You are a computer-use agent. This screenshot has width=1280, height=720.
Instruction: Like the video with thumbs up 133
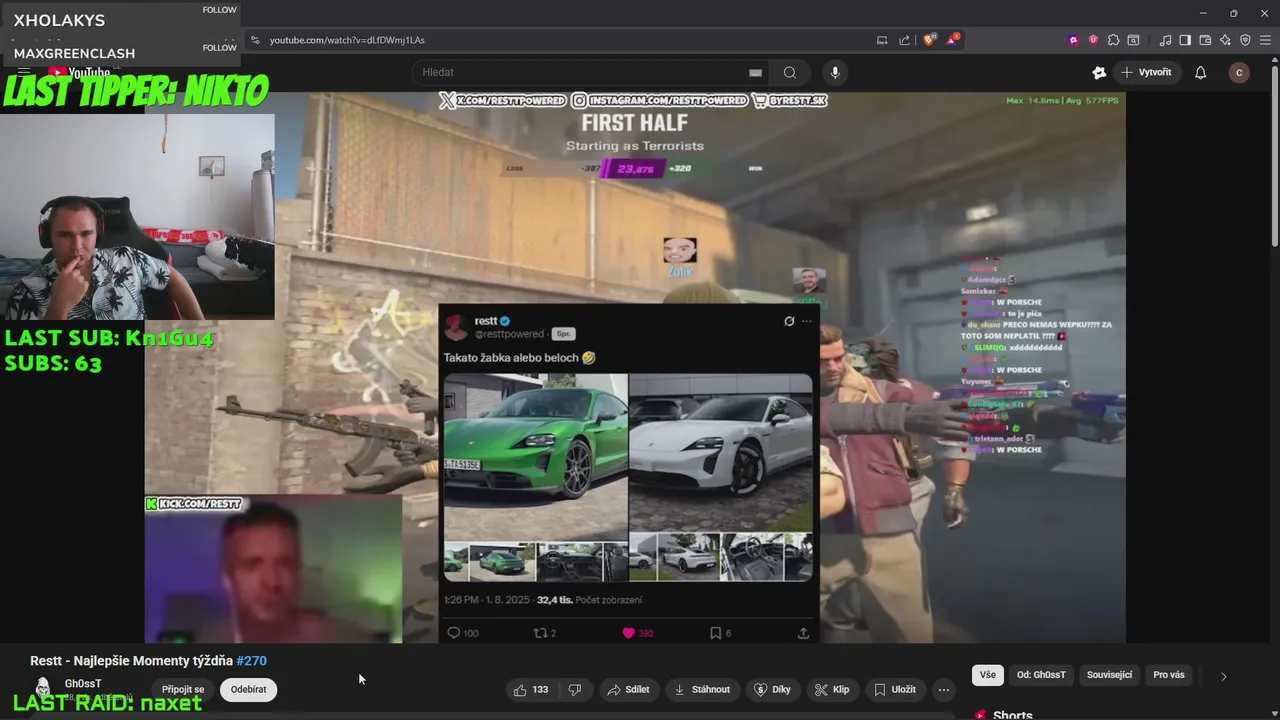pyautogui.click(x=531, y=689)
